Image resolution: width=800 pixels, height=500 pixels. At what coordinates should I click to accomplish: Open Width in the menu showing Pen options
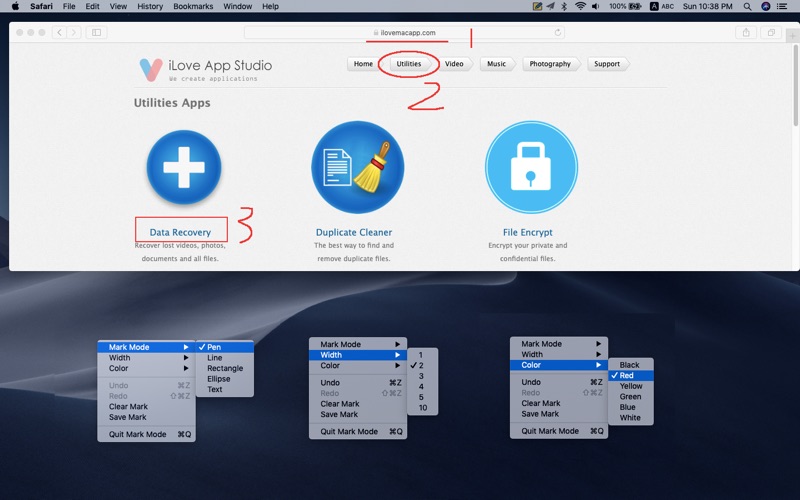coord(146,358)
